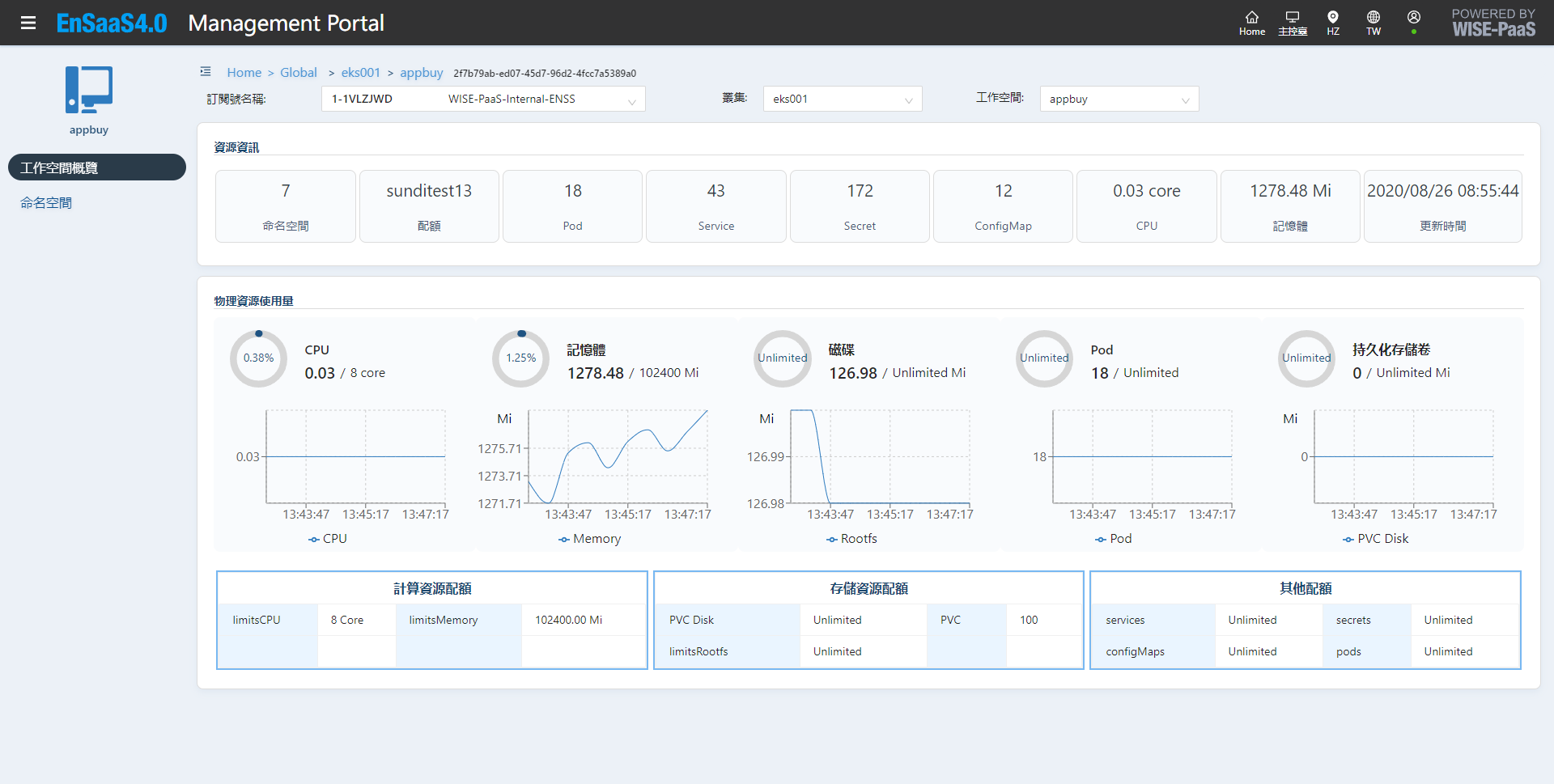
Task: Click the Memory line chart
Action: pyautogui.click(x=618, y=457)
